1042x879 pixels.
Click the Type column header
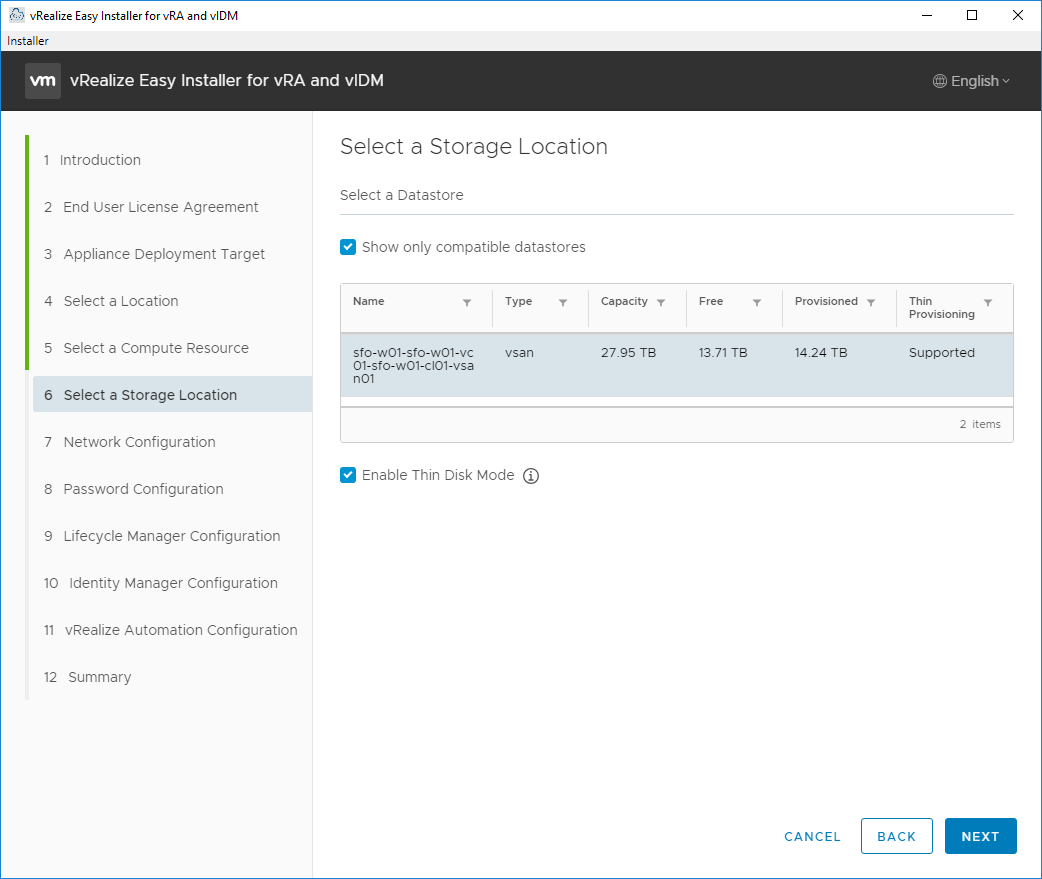[518, 302]
